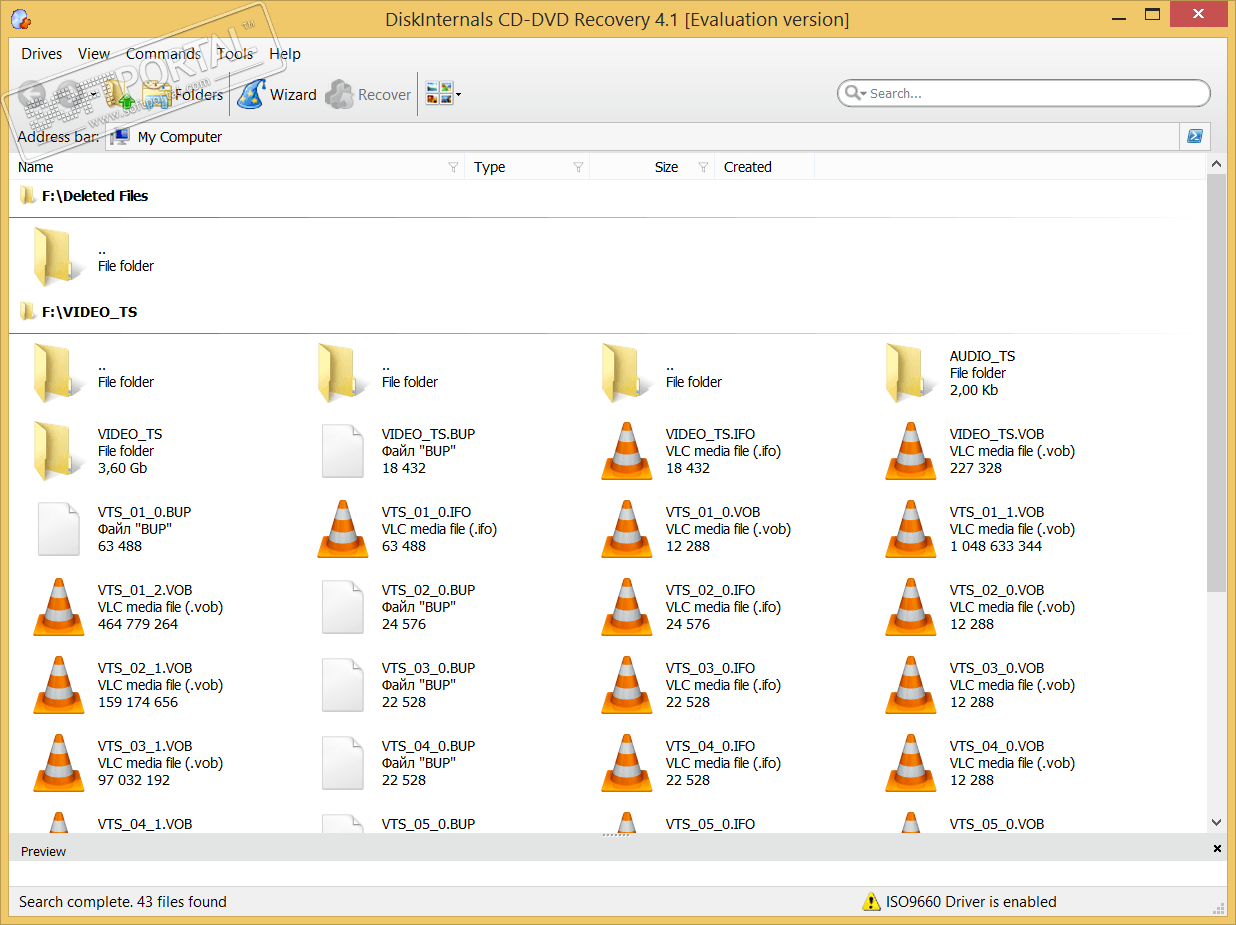Select the VTS_01_0.VOB file
1236x925 pixels.
coord(696,529)
